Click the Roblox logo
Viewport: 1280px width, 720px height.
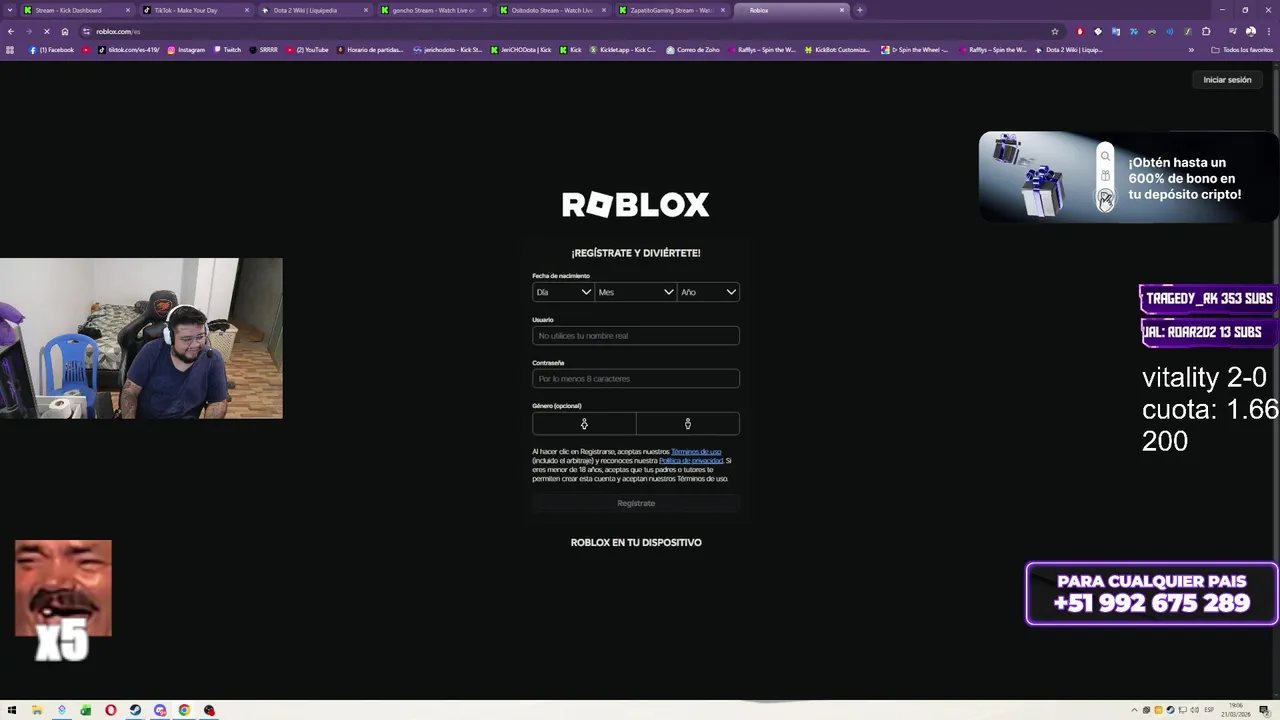pyautogui.click(x=636, y=205)
